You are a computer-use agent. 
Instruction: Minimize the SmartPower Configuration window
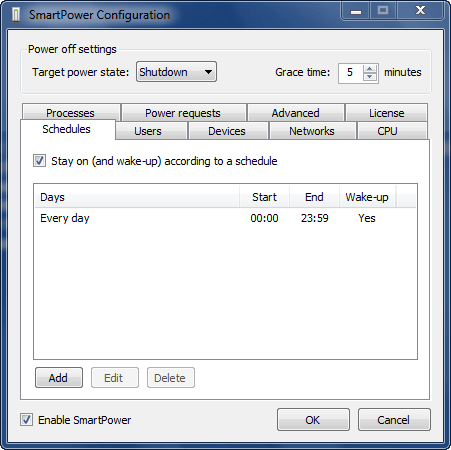[356, 11]
